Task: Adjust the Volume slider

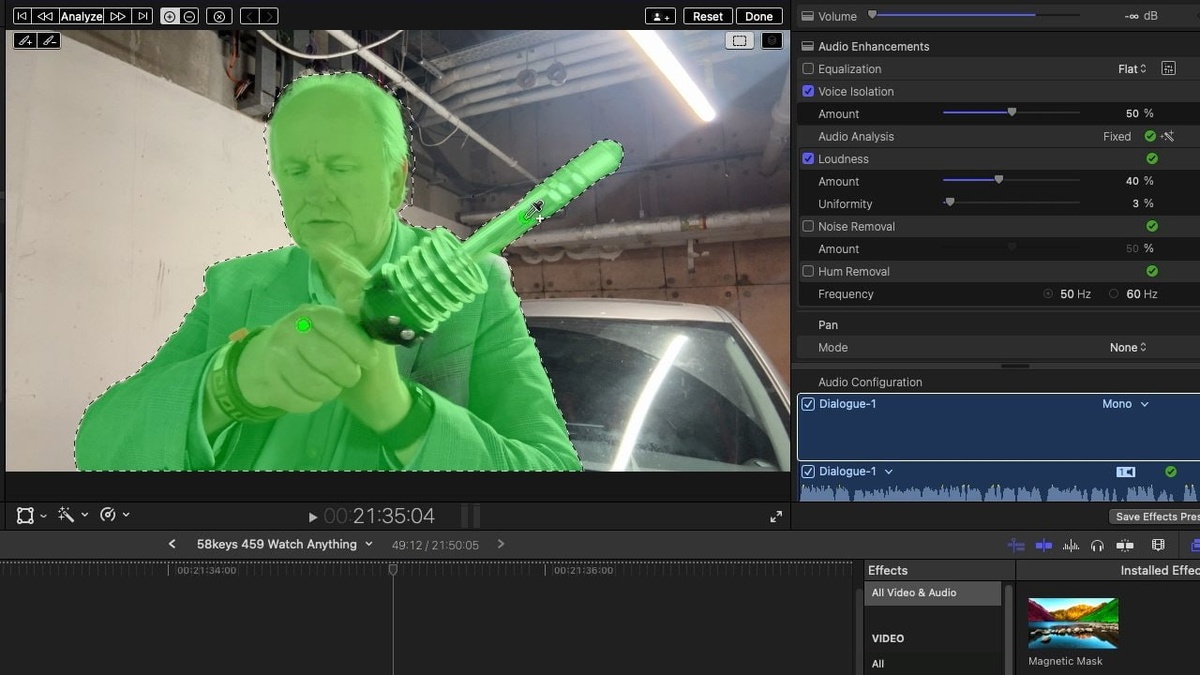Action: point(974,15)
